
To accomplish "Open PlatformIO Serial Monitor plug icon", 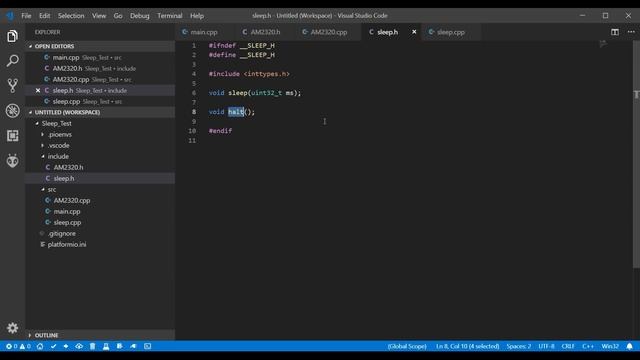I will [133, 346].
